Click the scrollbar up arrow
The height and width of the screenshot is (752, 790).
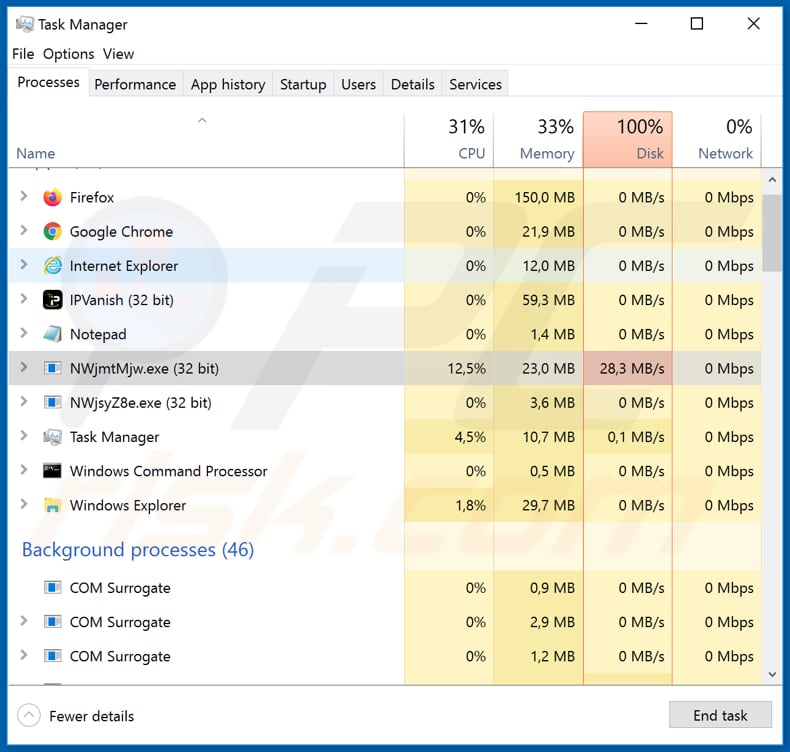pos(772,179)
